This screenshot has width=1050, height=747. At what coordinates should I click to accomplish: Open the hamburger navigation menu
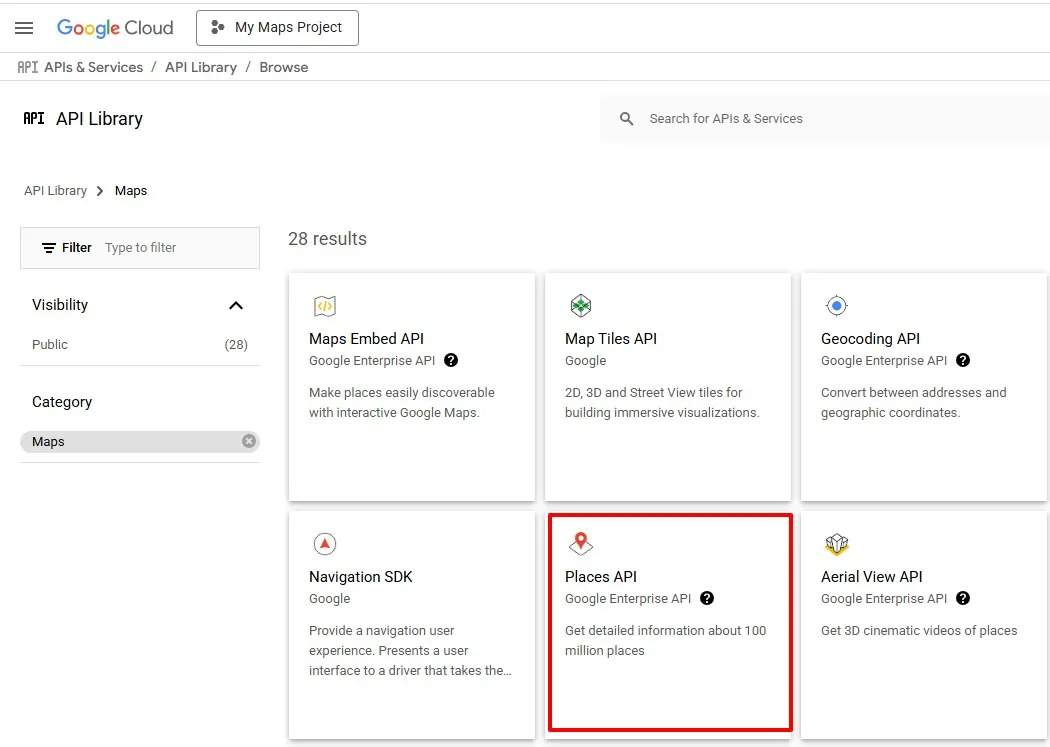pos(24,28)
